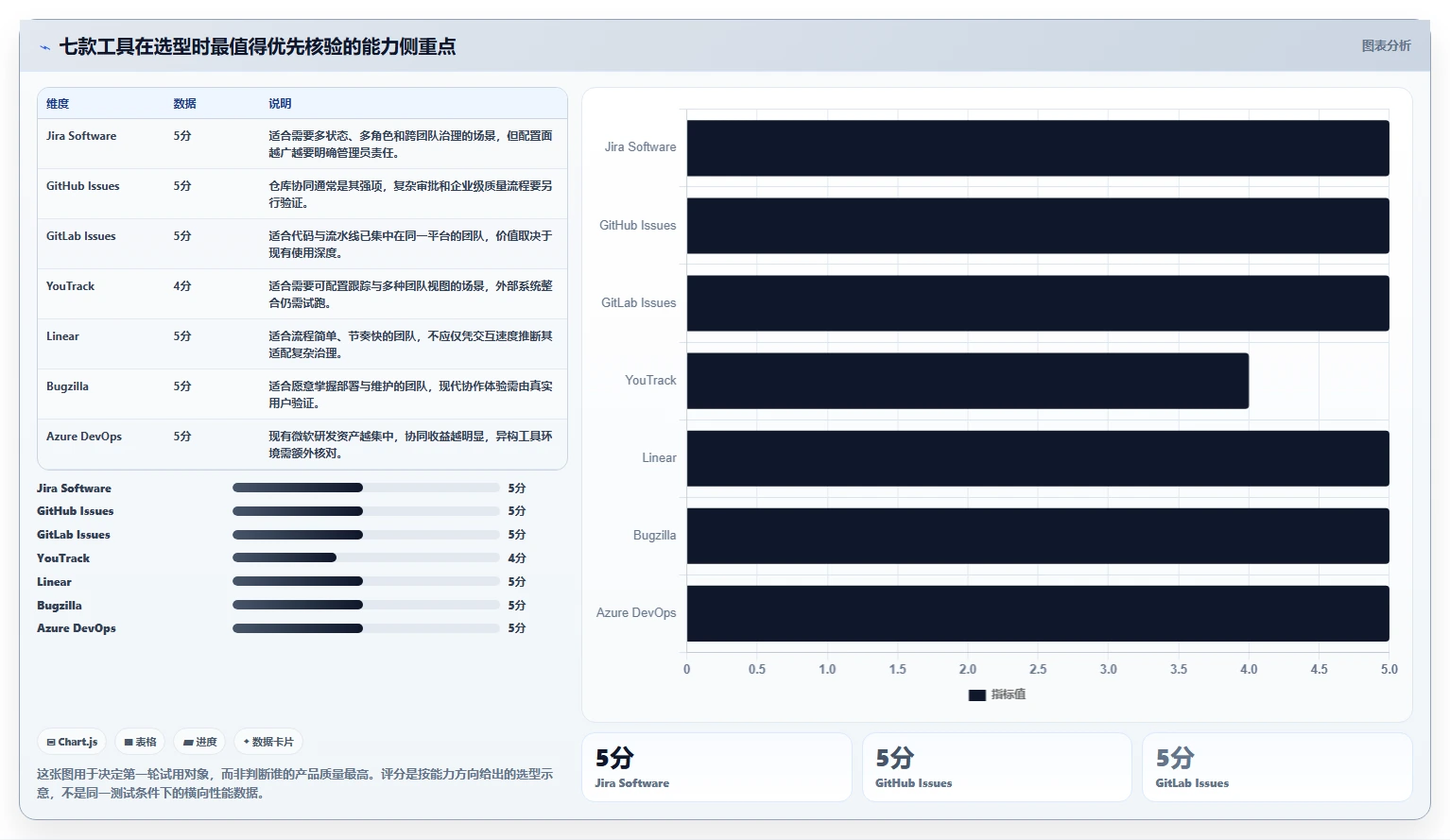Click the YouTrack progress bar
The width and height of the screenshot is (1450, 840).
click(x=366, y=557)
